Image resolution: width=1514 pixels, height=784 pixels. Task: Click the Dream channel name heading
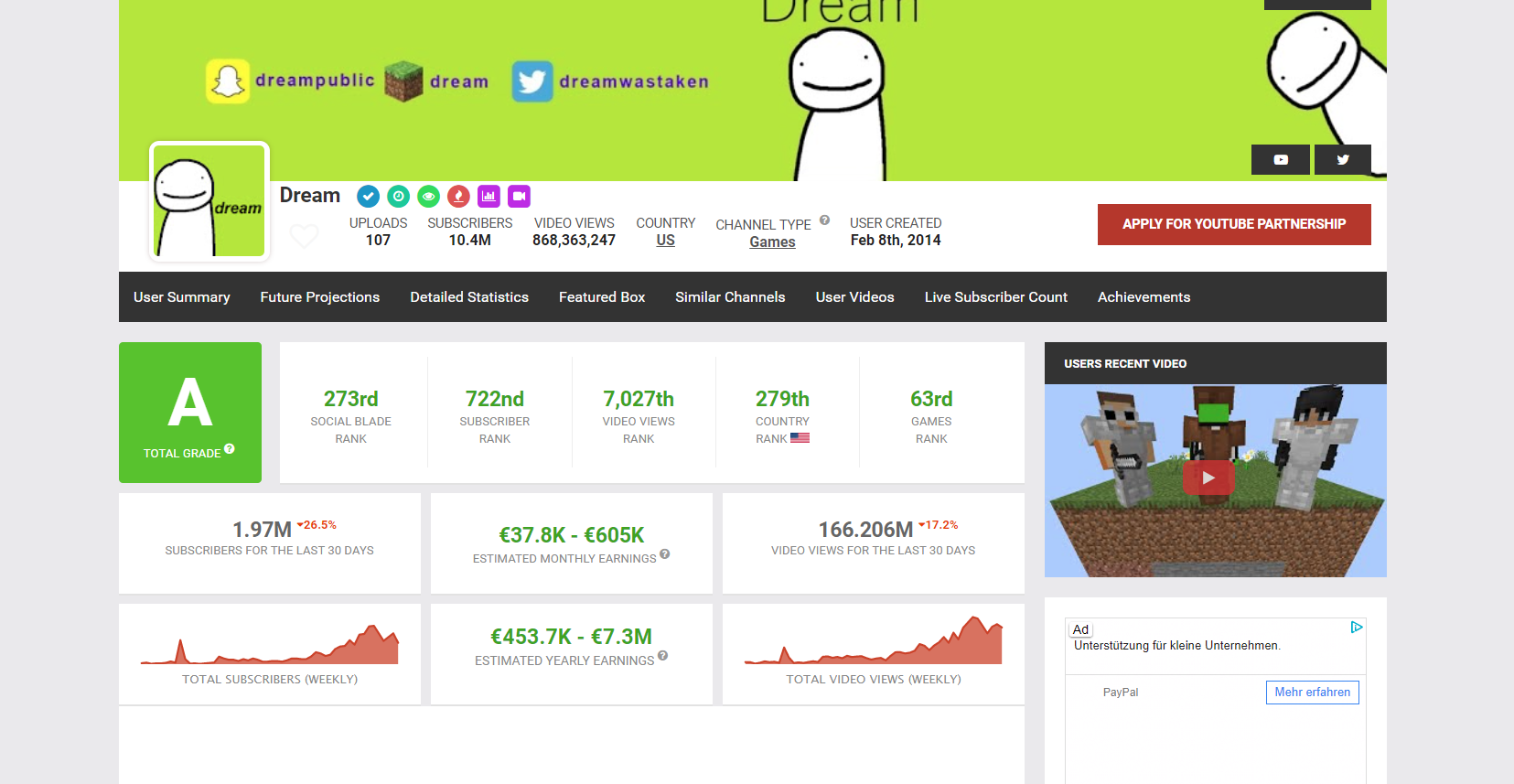pos(310,196)
